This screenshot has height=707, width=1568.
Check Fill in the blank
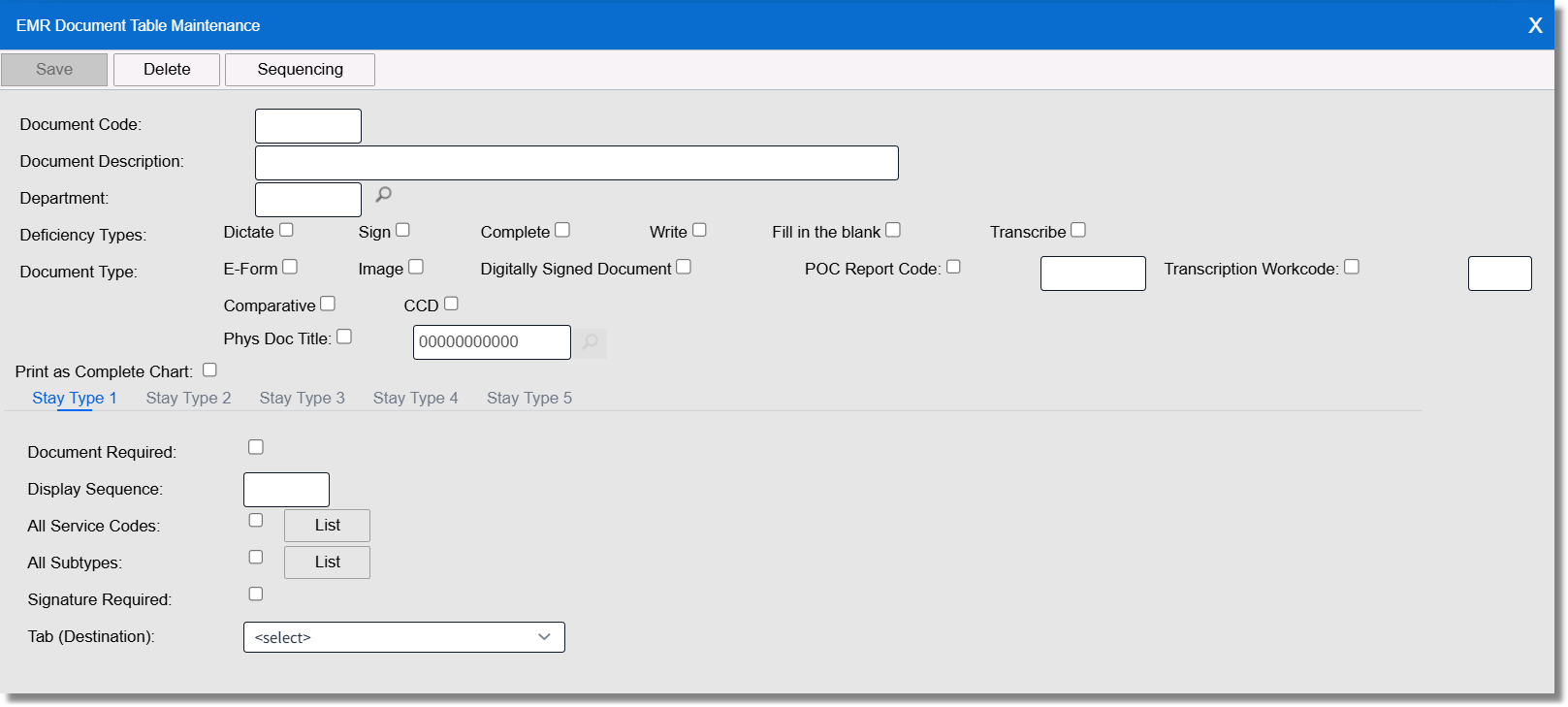click(893, 230)
